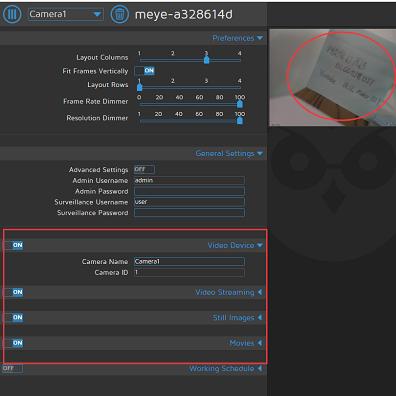396x396 pixels.
Task: Expand the Movies section
Action: pyautogui.click(x=246, y=343)
